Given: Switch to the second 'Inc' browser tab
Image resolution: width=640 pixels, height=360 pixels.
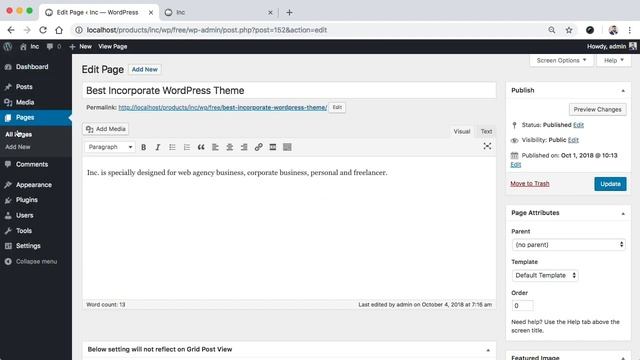Looking at the screenshot, I should click(x=218, y=13).
